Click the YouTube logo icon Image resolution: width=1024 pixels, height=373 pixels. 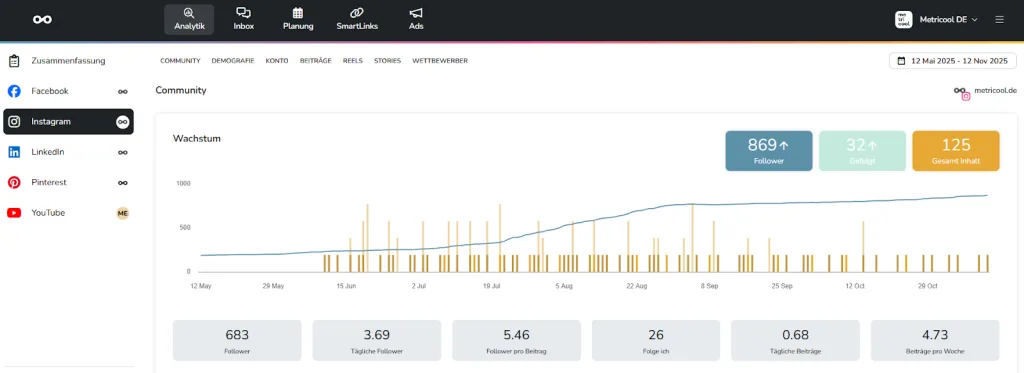coord(14,213)
